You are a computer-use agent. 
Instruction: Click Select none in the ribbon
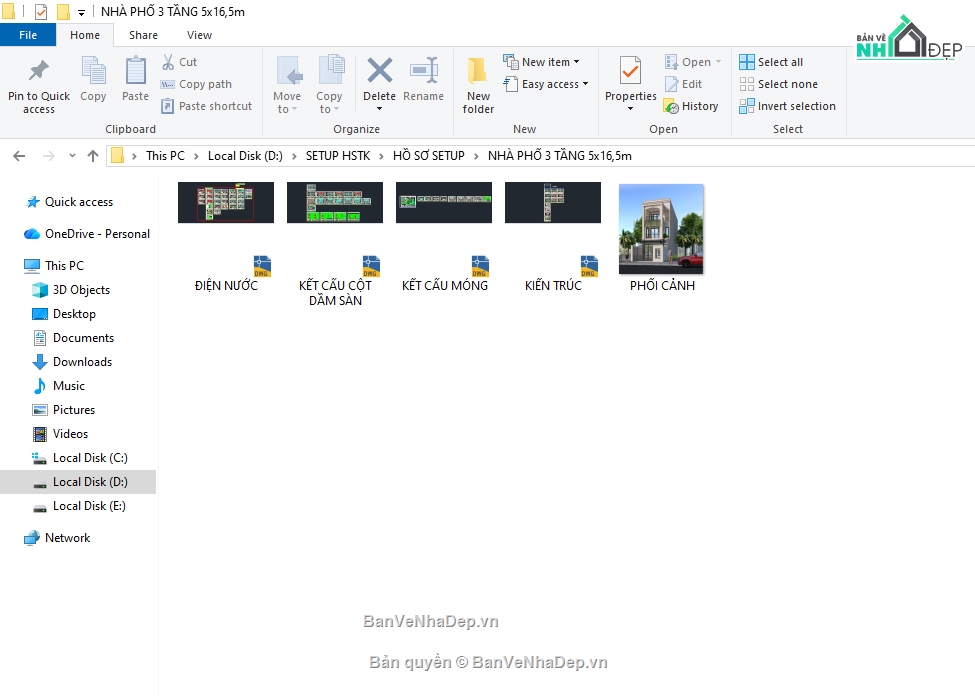click(778, 84)
